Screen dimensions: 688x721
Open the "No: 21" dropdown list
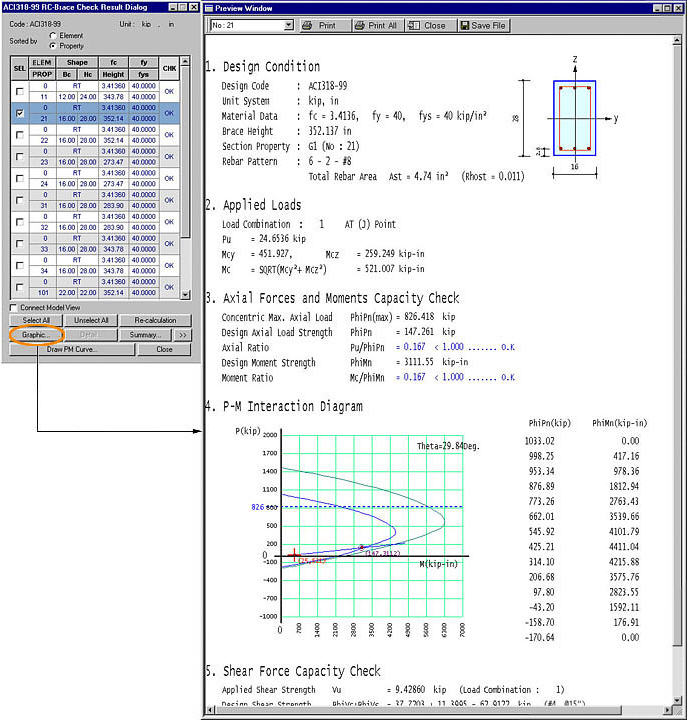click(289, 25)
